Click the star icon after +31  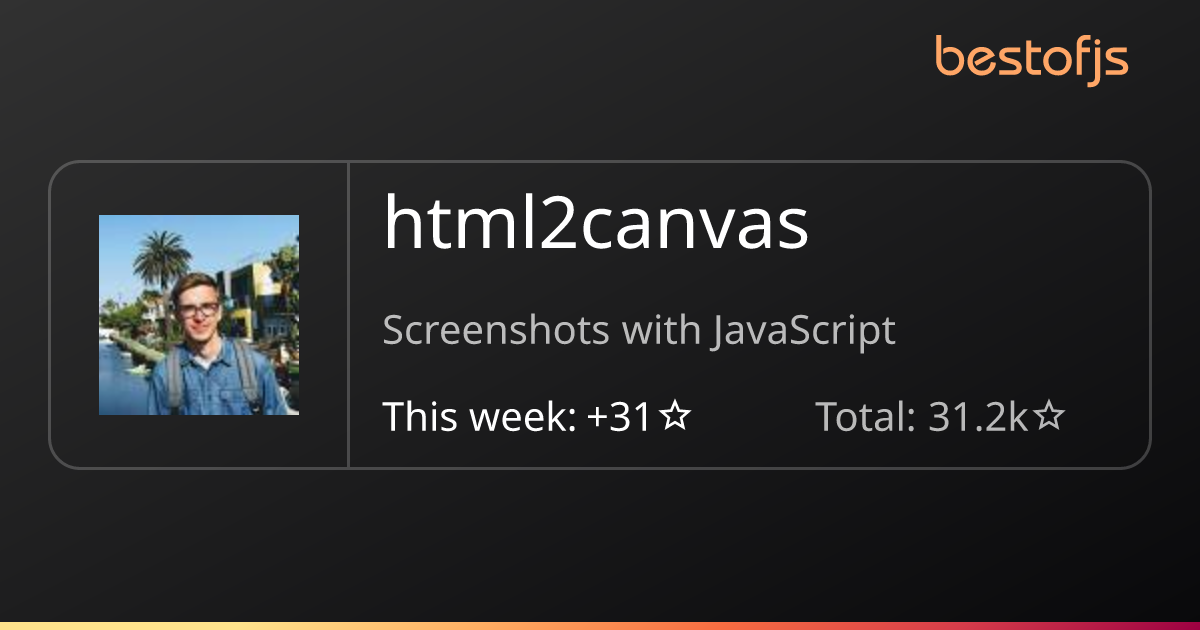pos(676,416)
